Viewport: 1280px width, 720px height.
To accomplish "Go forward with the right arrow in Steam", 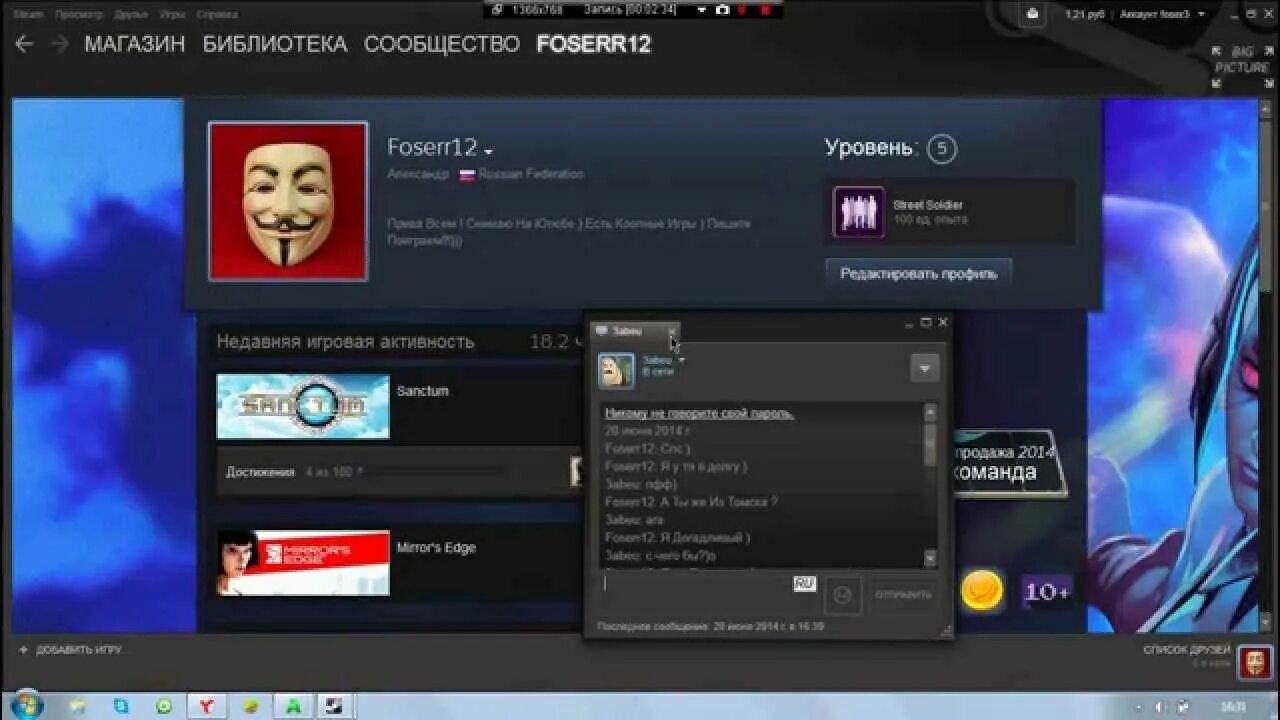I will coord(59,44).
